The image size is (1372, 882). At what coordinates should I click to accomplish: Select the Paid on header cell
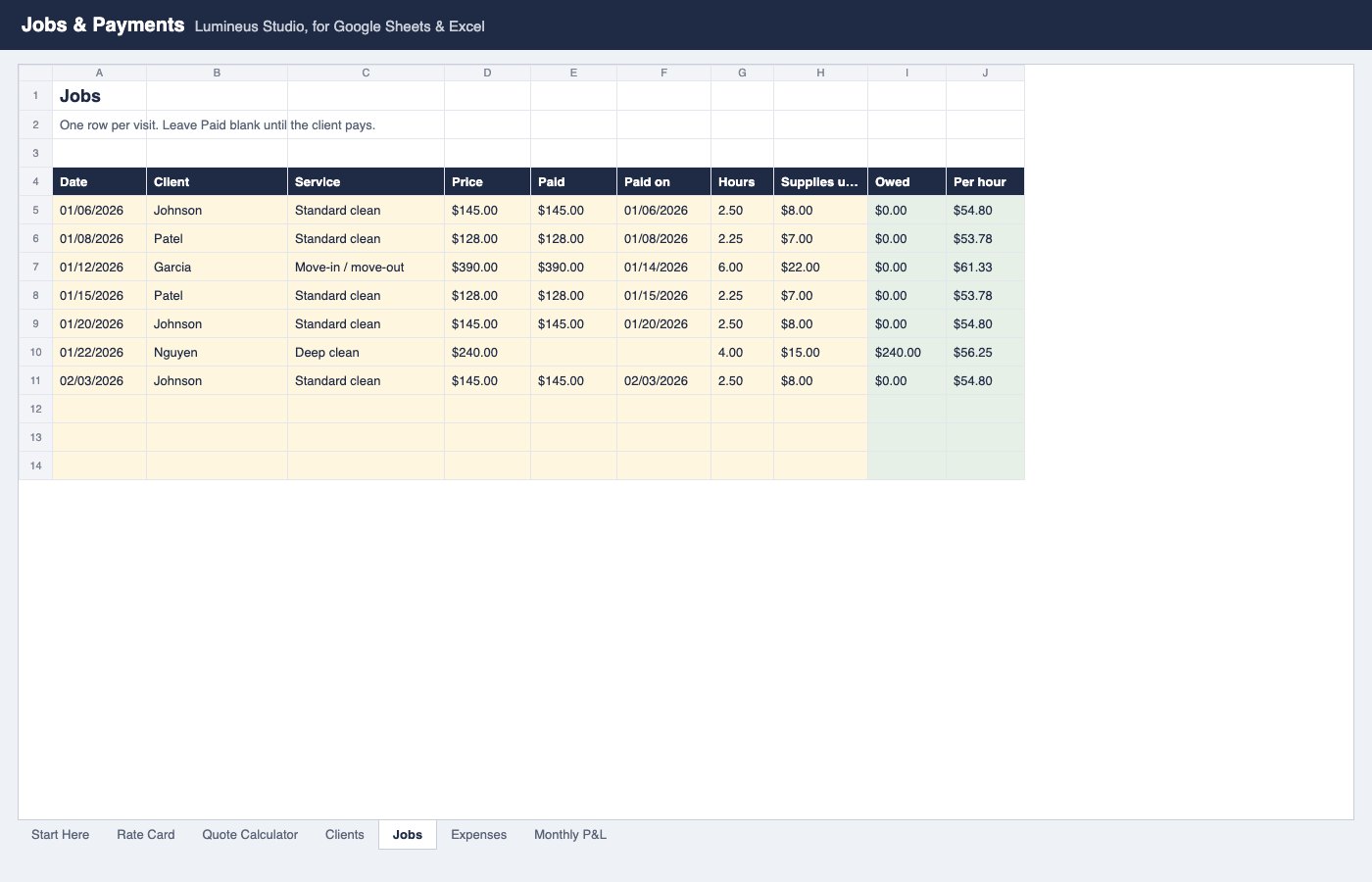663,181
